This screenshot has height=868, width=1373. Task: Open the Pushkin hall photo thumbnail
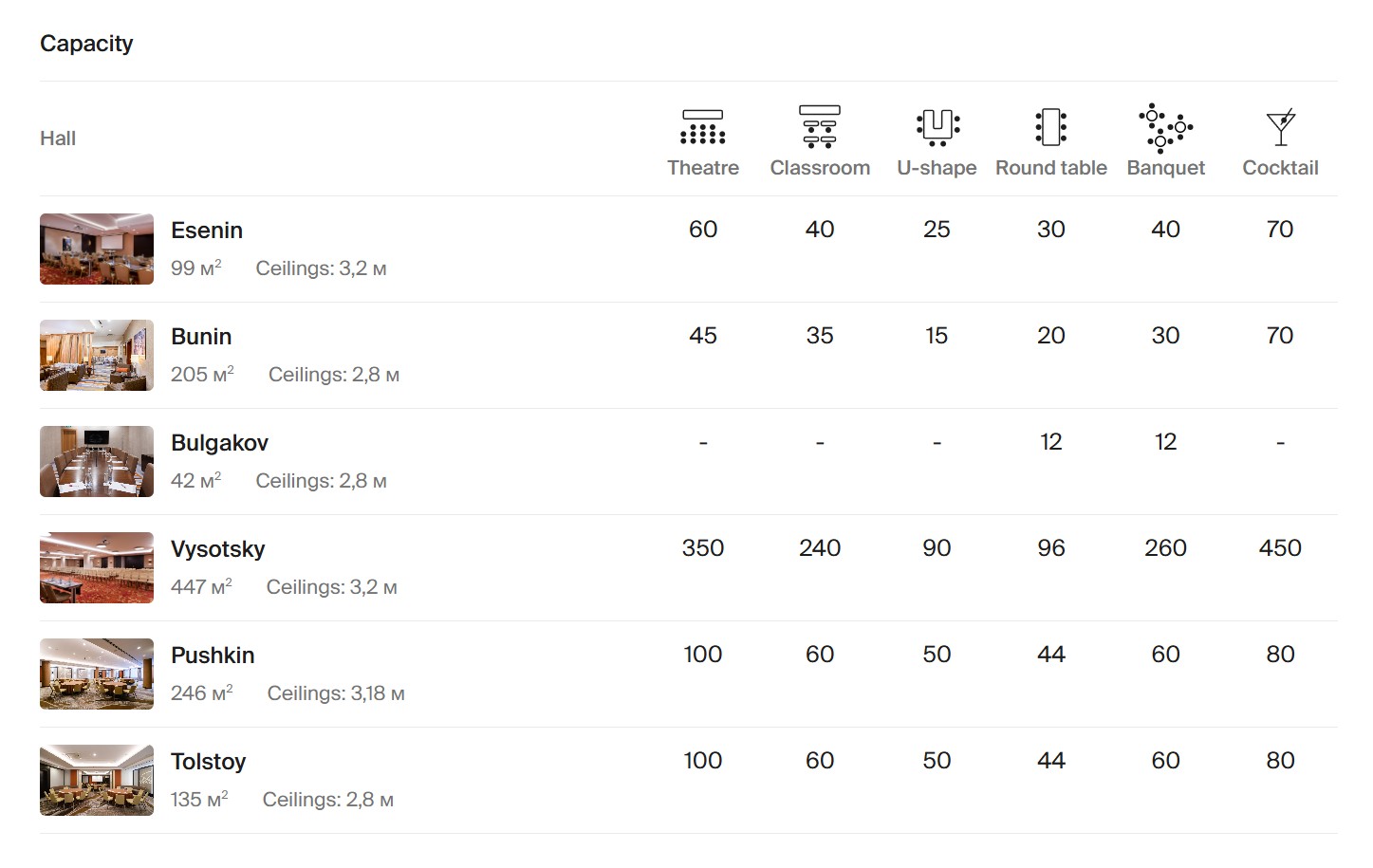(97, 674)
